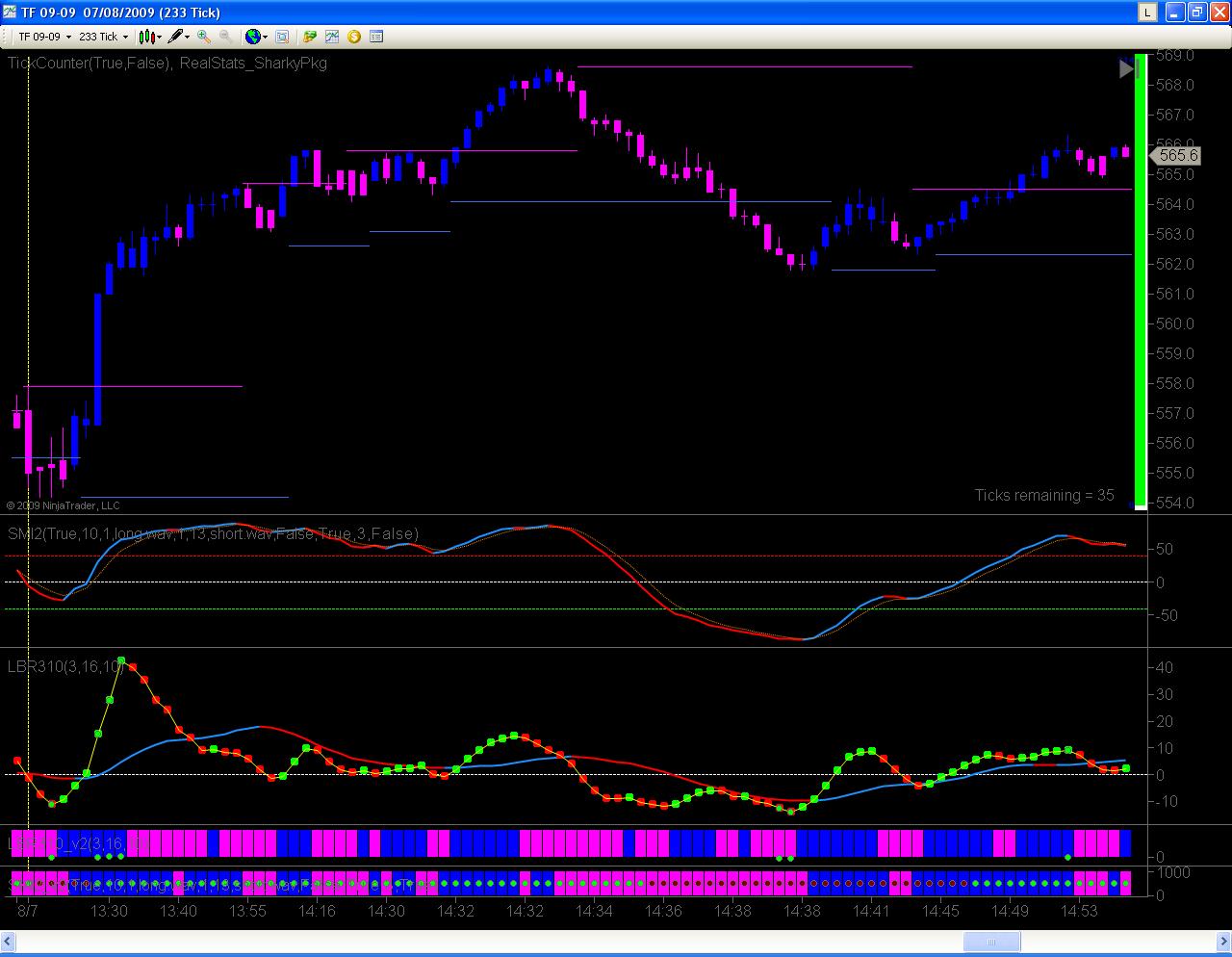Screen dimensions: 1232x957
Task: Click the zoom frame window icon
Action: tap(282, 37)
